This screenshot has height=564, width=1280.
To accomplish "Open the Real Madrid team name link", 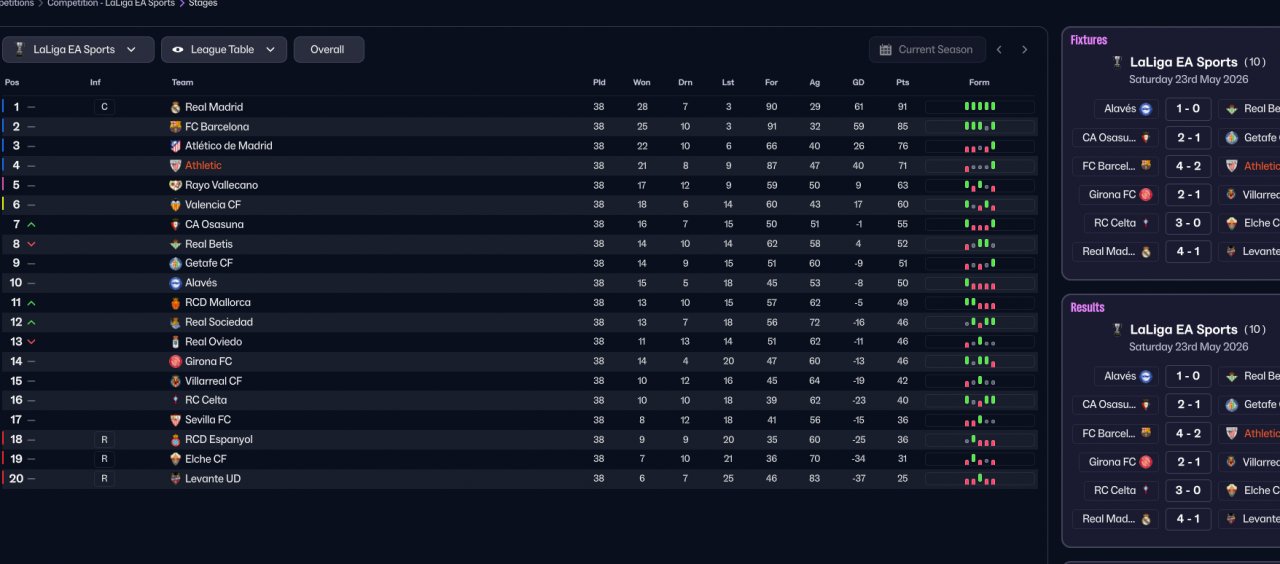I will pos(214,107).
